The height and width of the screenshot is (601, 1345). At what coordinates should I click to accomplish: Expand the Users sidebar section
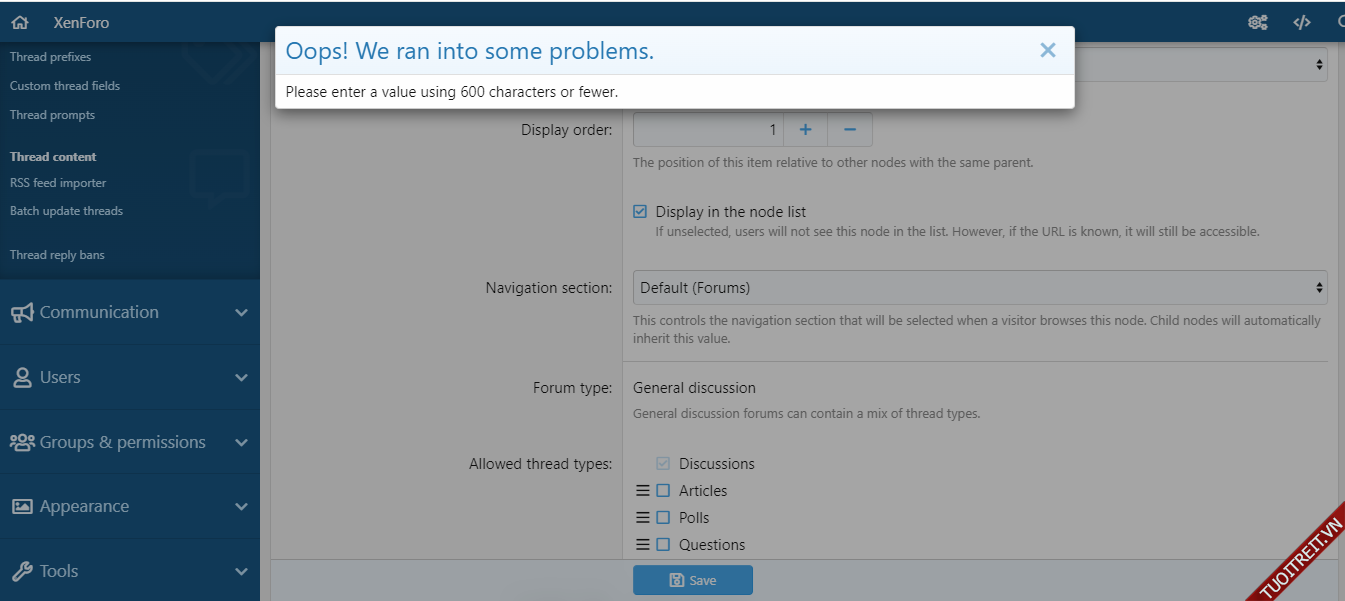pos(129,377)
